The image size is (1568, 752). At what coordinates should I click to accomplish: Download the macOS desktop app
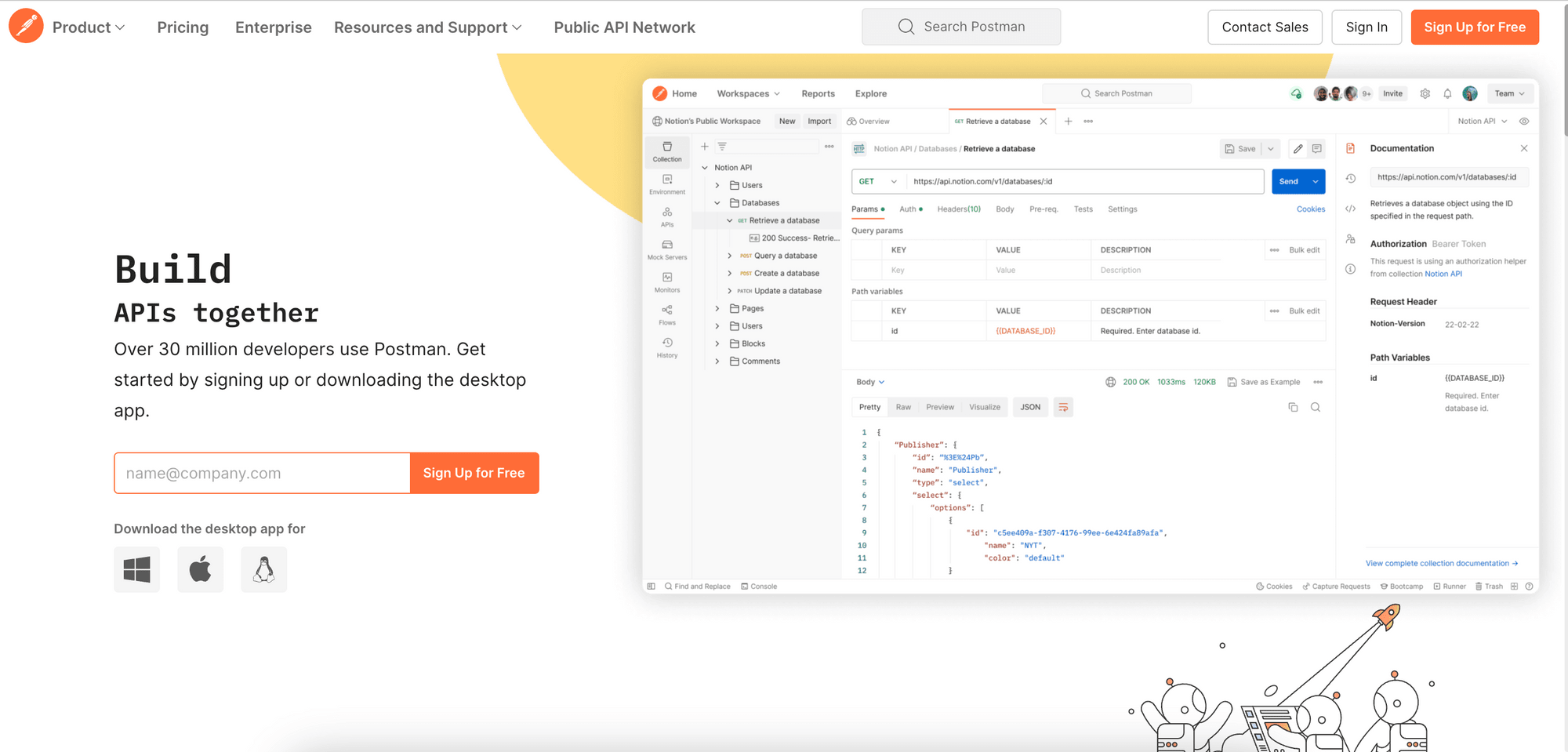201,569
